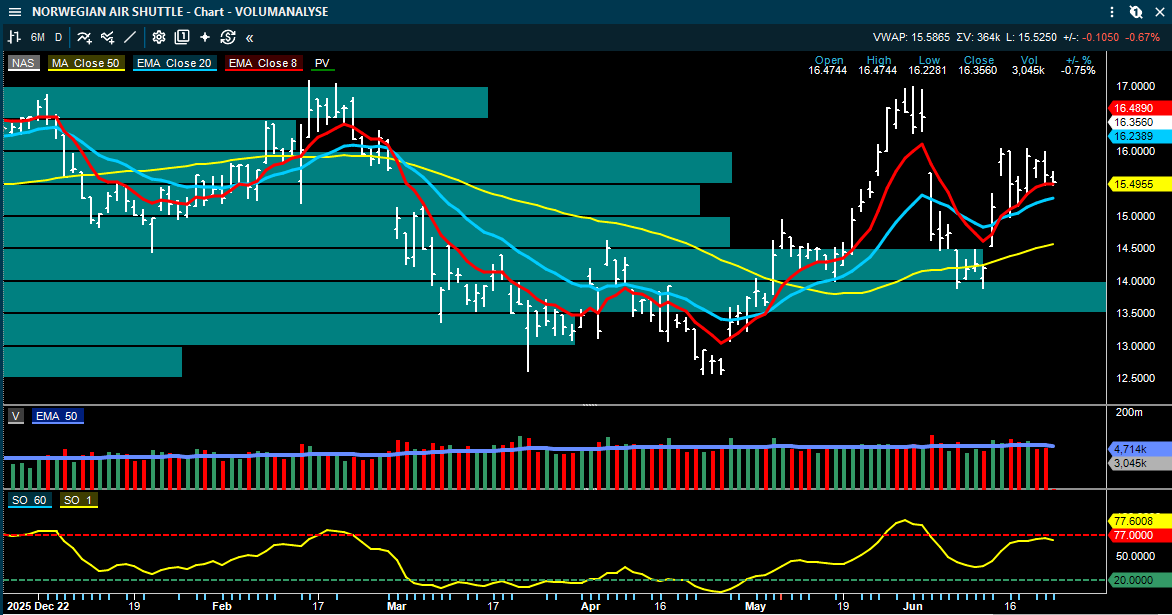Change chart type with the bar-chart icon
The image size is (1172, 615).
point(14,37)
